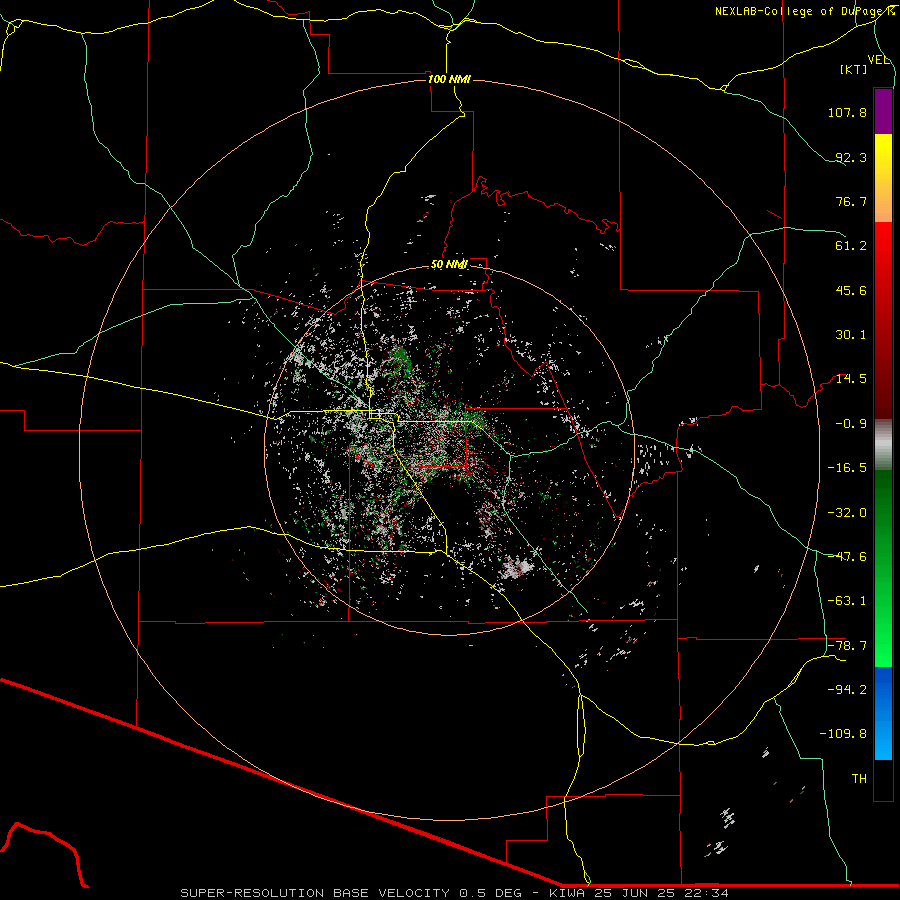
Task: Select the 30.1 legend value
Action: pyautogui.click(x=851, y=335)
